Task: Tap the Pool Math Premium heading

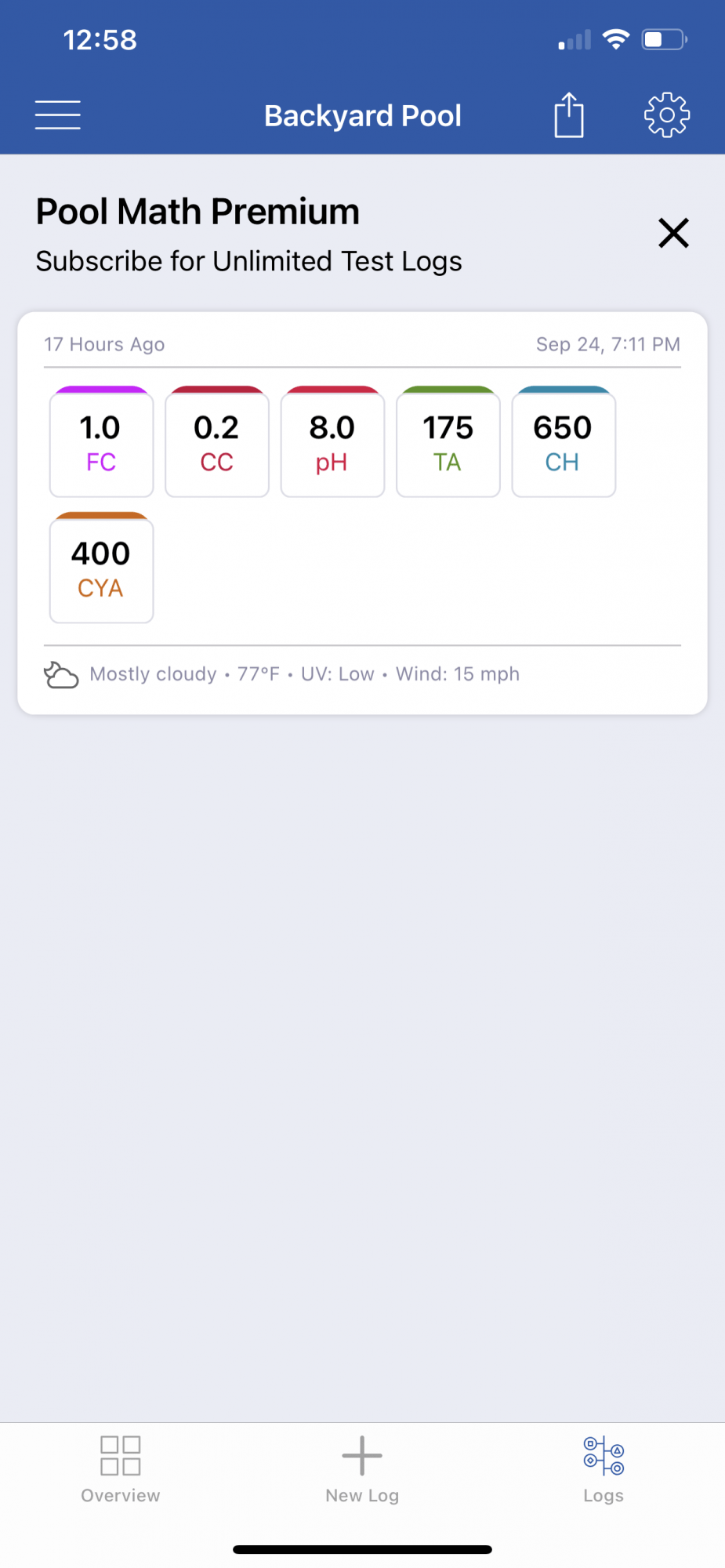Action: 198,212
